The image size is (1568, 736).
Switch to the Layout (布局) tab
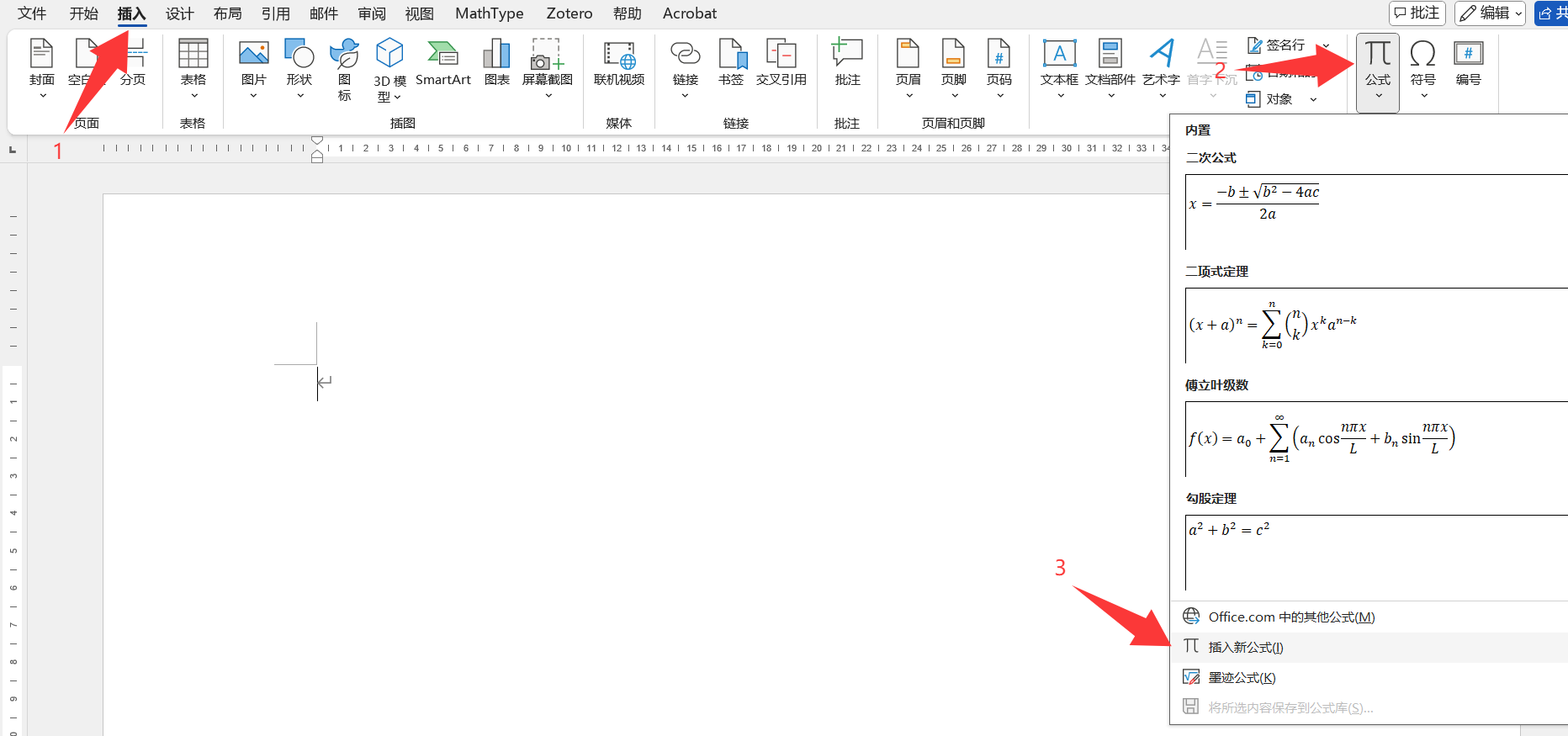click(x=227, y=13)
